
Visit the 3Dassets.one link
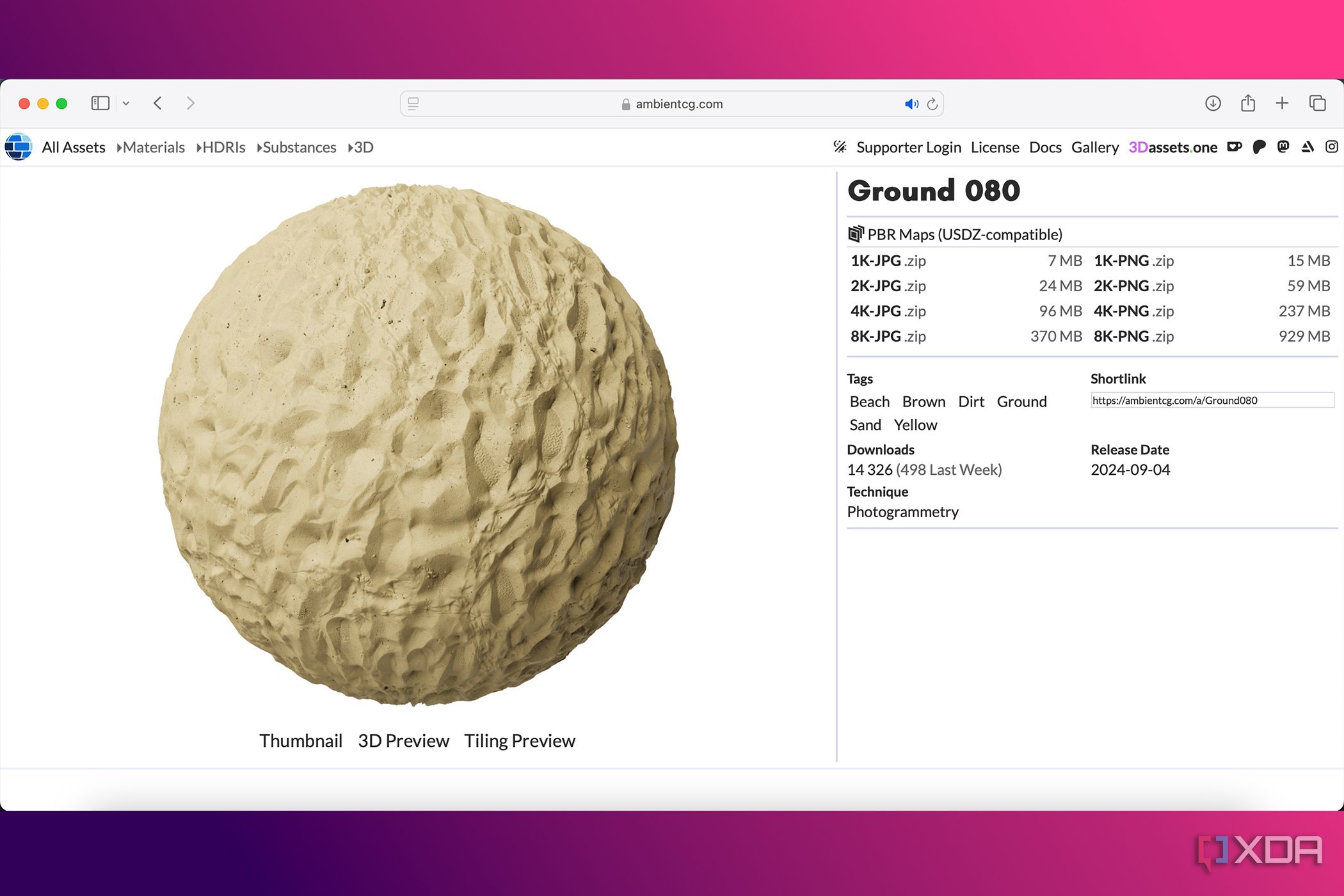point(1173,147)
